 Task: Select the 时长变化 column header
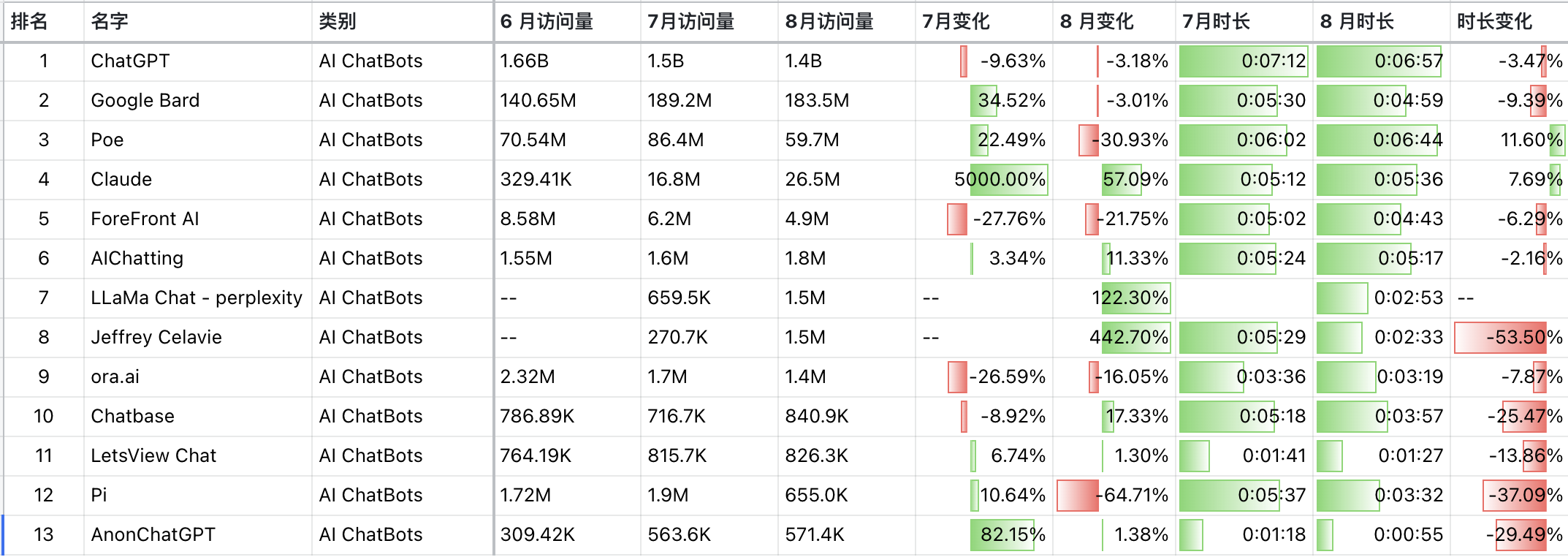[1509, 21]
